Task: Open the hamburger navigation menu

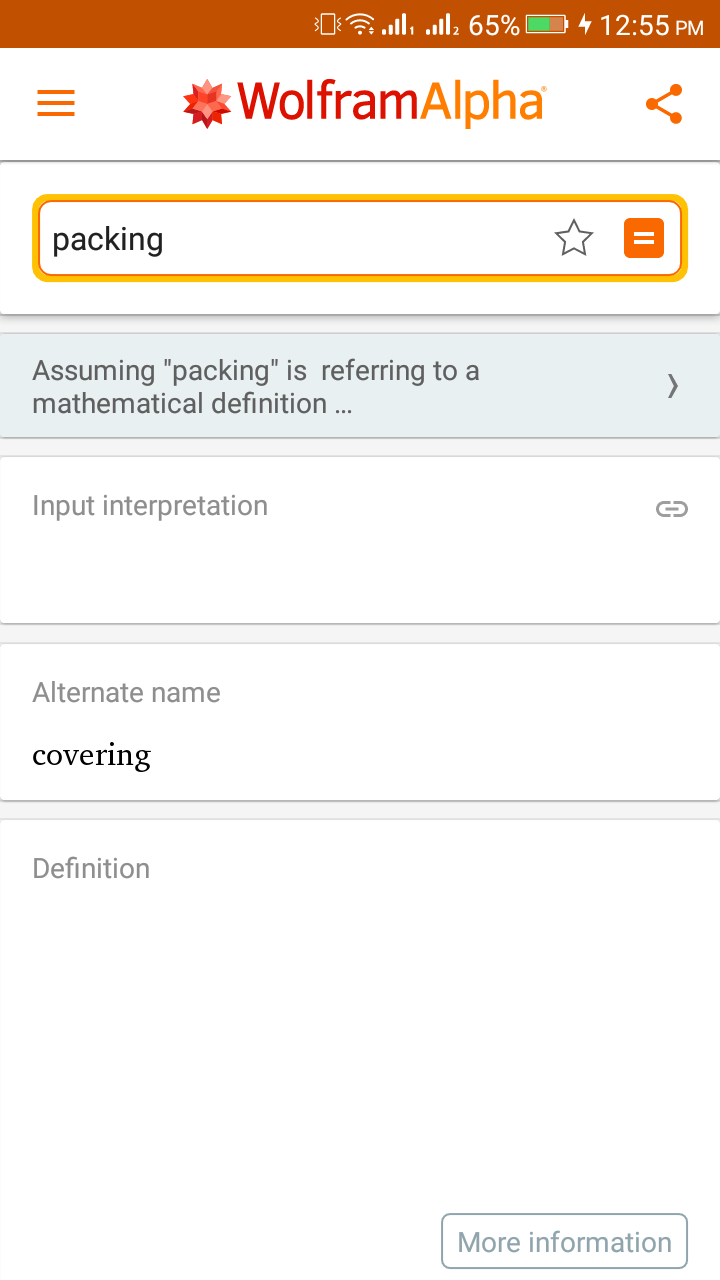Action: click(56, 103)
